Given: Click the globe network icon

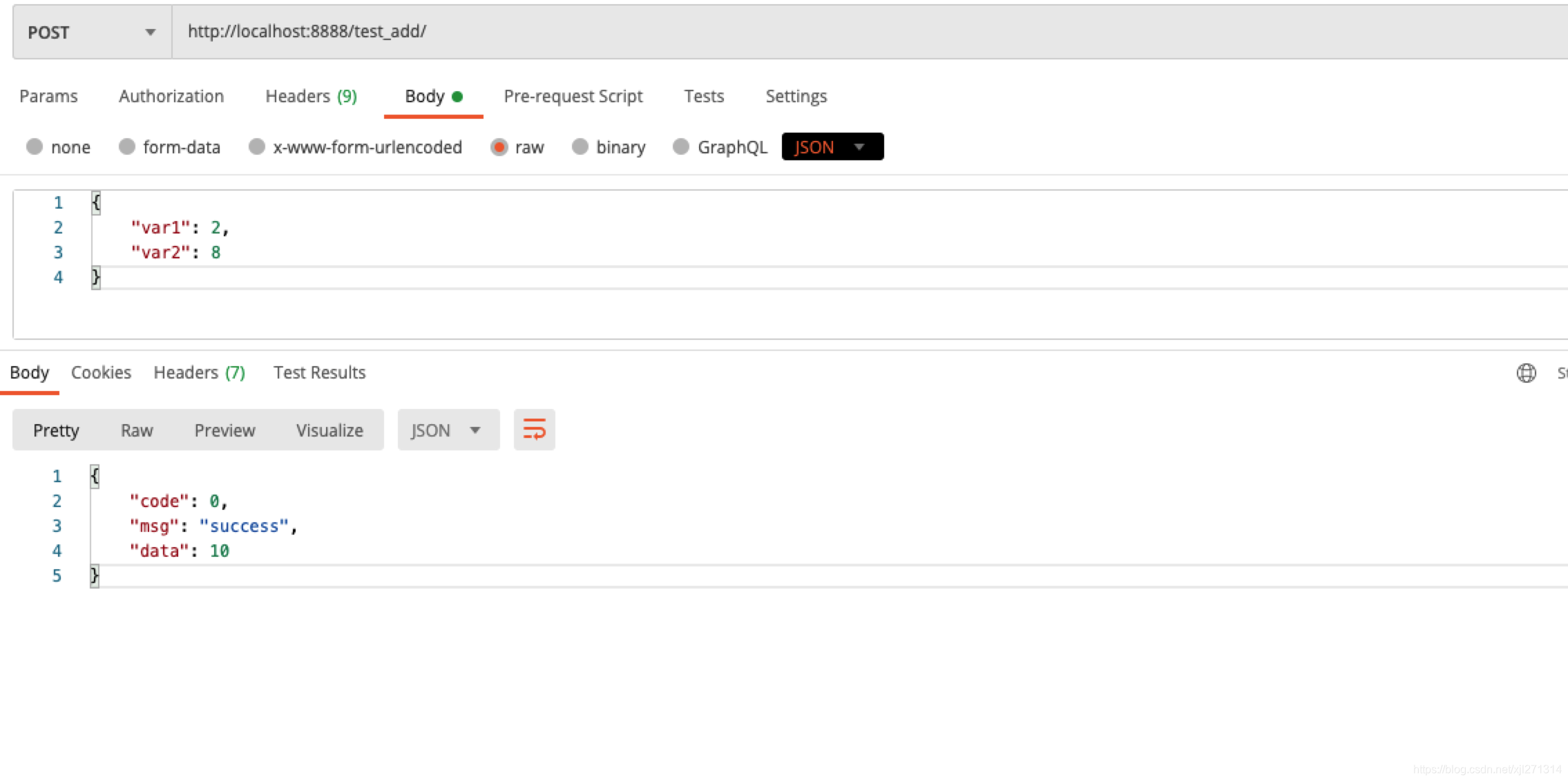Looking at the screenshot, I should click(1526, 373).
